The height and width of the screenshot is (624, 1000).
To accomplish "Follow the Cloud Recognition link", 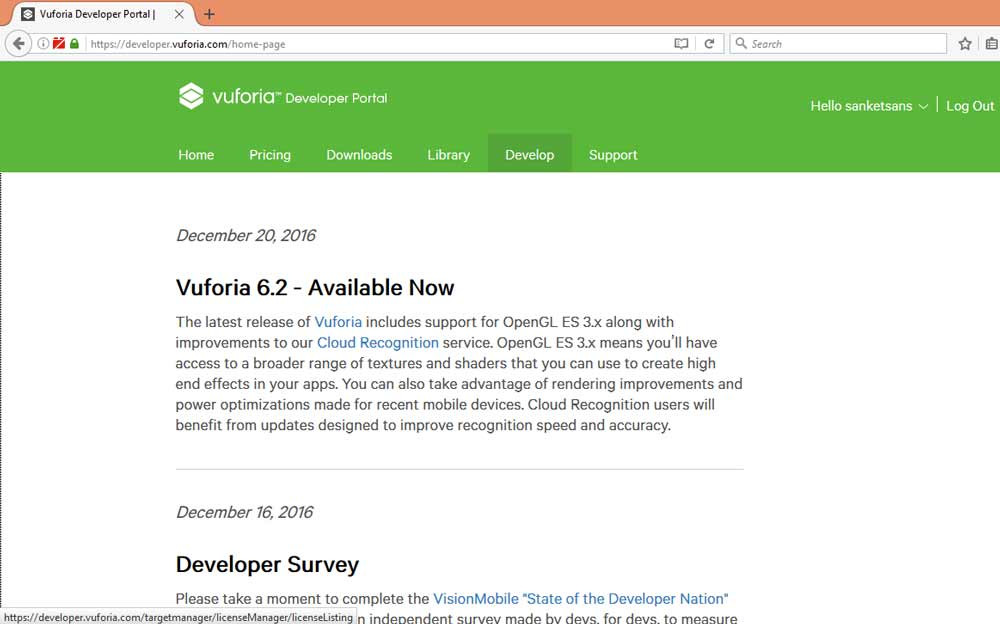I will [x=378, y=343].
